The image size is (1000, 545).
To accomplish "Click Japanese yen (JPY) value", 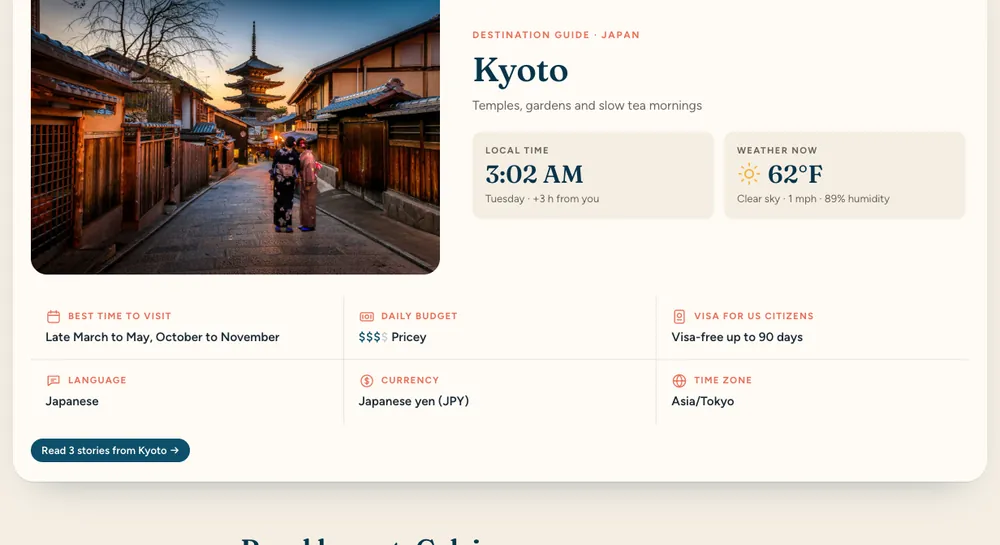I will click(413, 402).
